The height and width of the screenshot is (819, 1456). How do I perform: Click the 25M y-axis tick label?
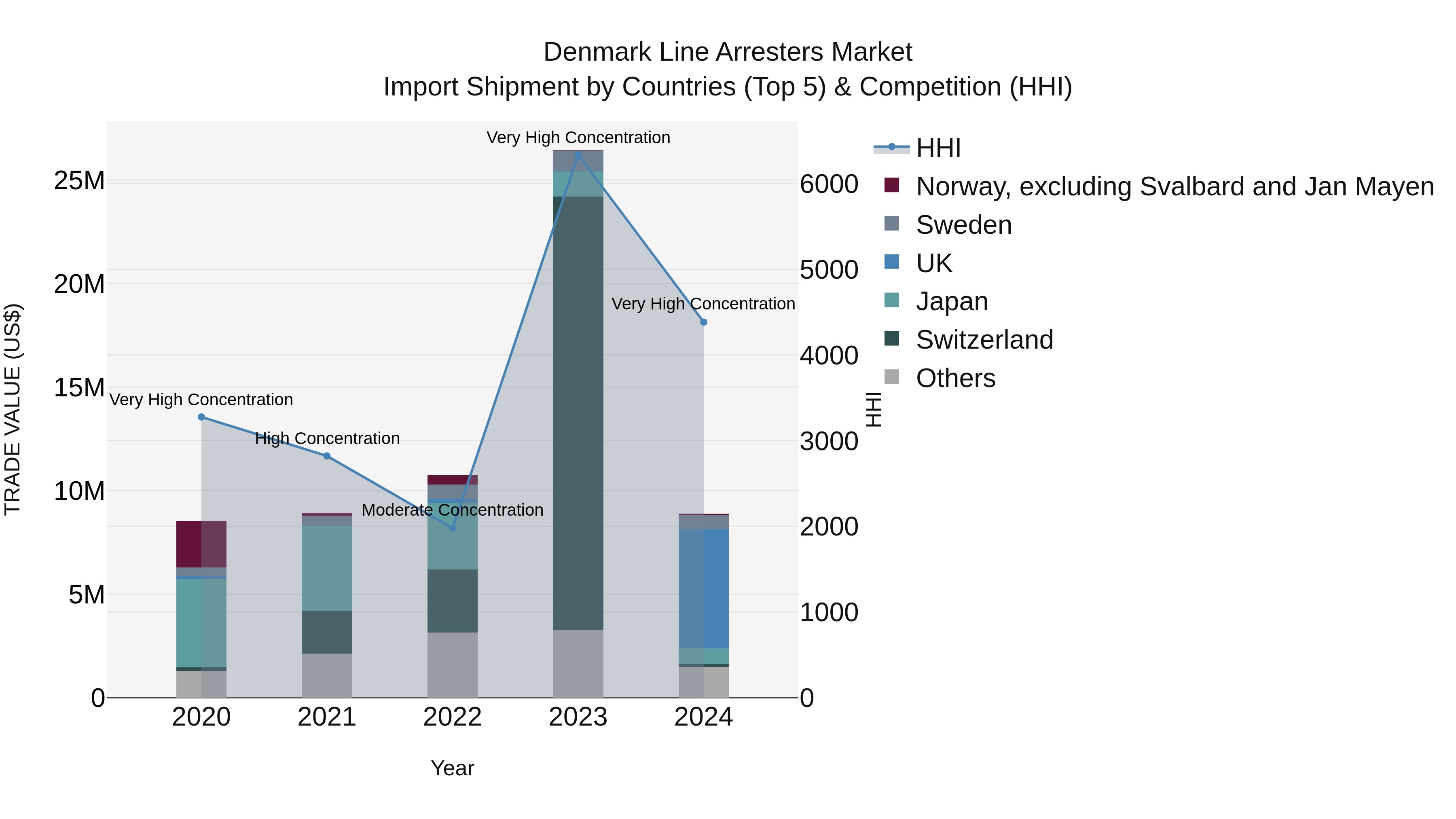79,181
